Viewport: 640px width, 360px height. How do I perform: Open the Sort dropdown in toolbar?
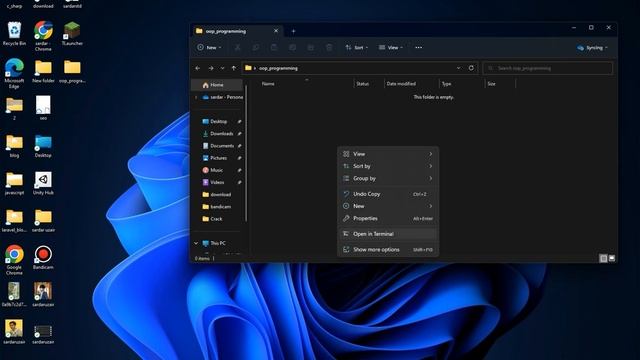point(356,48)
